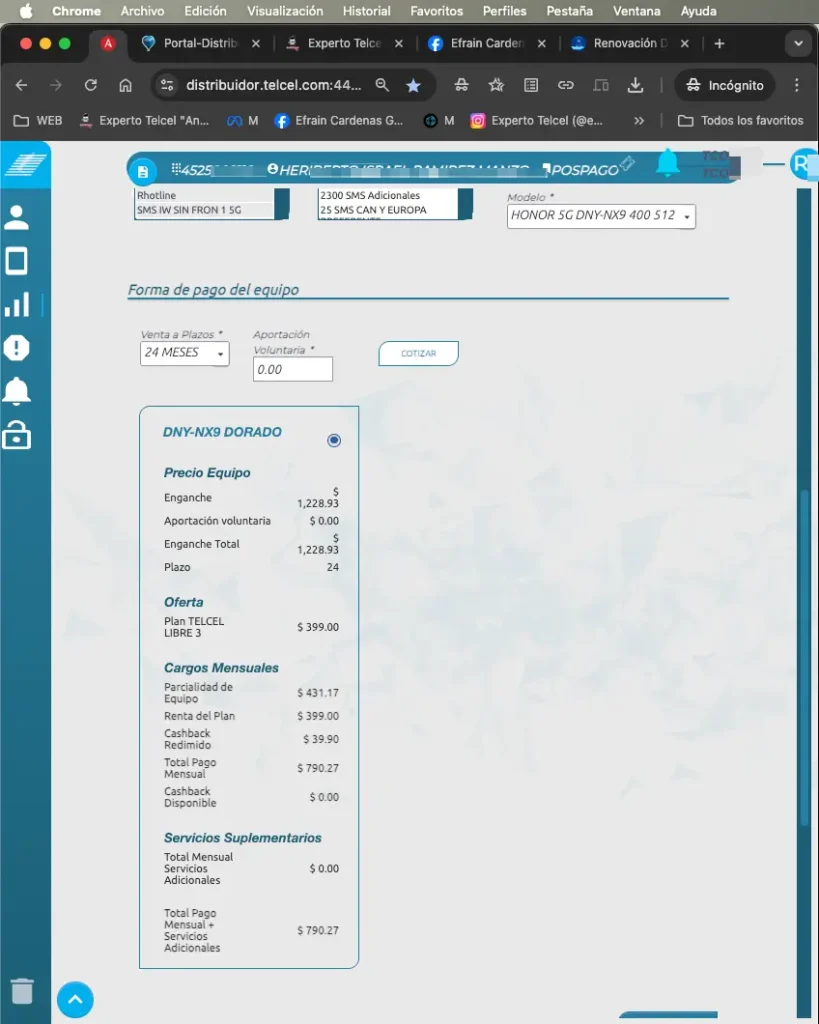The image size is (819, 1024).
Task: Open the exclamation alerts sidebar icon
Action: 16,347
